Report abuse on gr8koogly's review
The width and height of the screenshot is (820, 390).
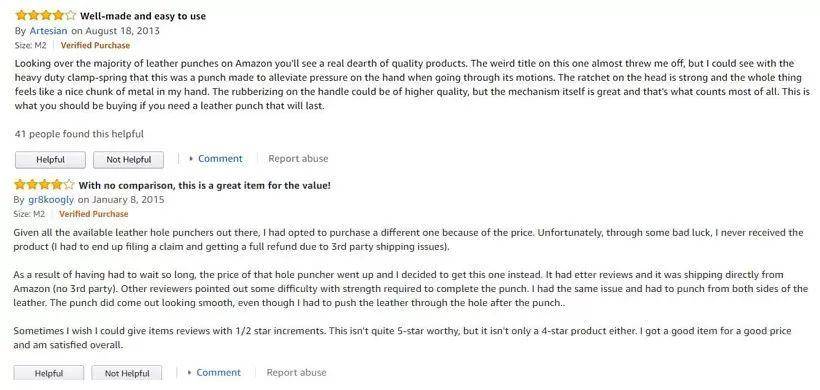tap(297, 372)
